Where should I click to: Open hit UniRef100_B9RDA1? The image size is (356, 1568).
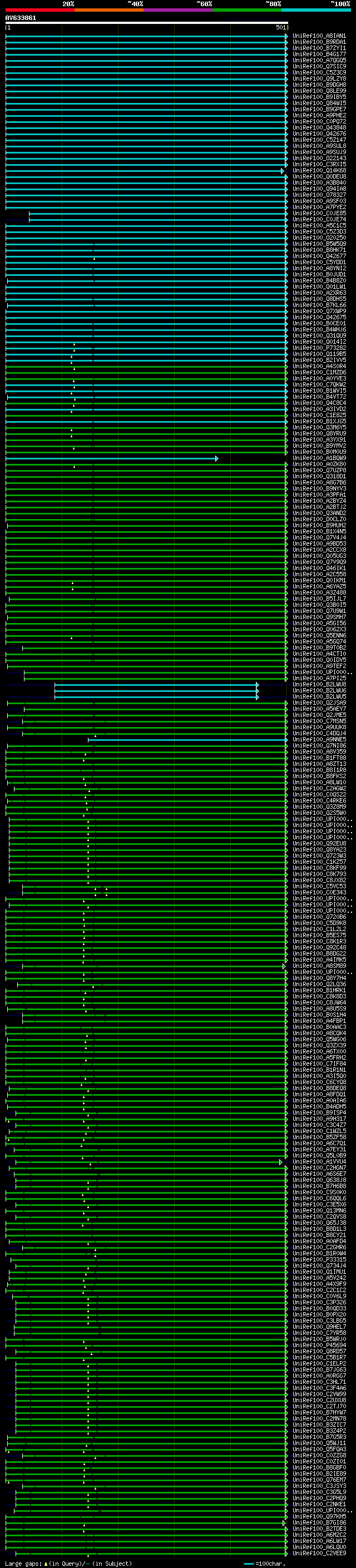319,42
